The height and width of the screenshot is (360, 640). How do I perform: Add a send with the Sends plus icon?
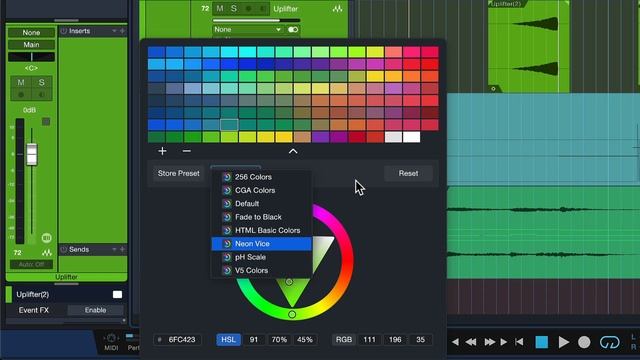pyautogui.click(x=122, y=249)
